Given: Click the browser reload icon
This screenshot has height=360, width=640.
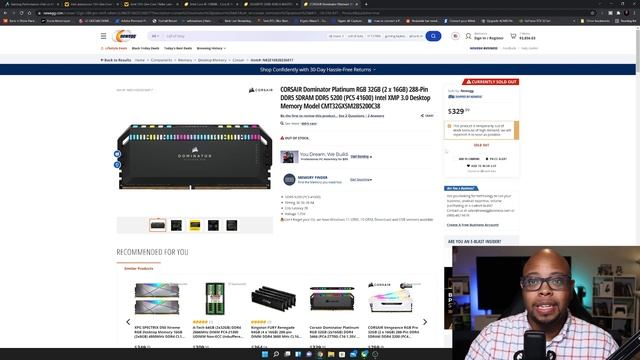Looking at the screenshot, I should pos(21,13).
